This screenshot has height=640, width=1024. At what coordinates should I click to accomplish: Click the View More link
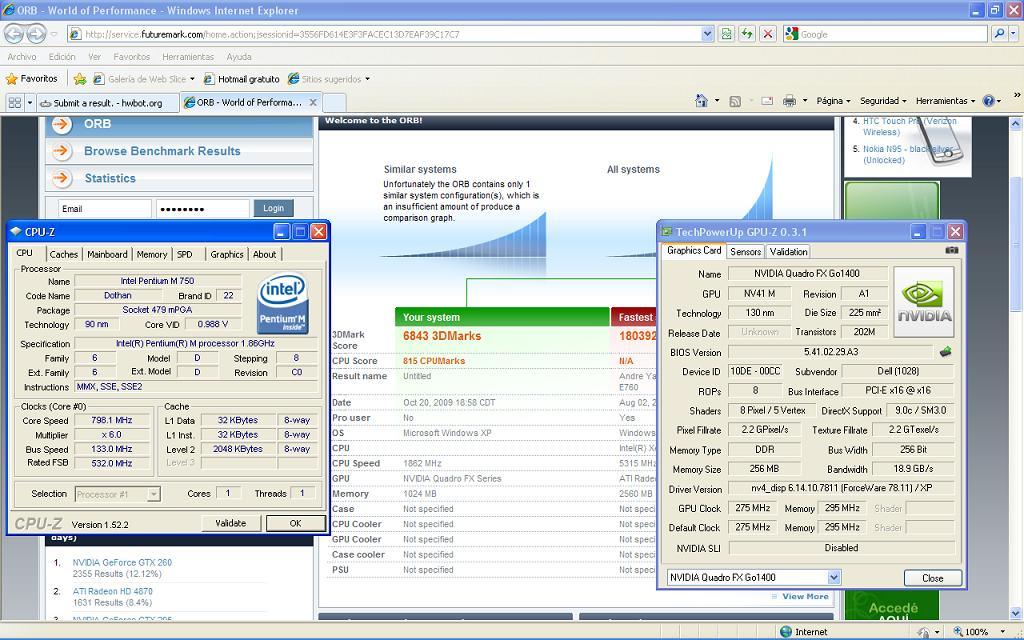point(805,596)
